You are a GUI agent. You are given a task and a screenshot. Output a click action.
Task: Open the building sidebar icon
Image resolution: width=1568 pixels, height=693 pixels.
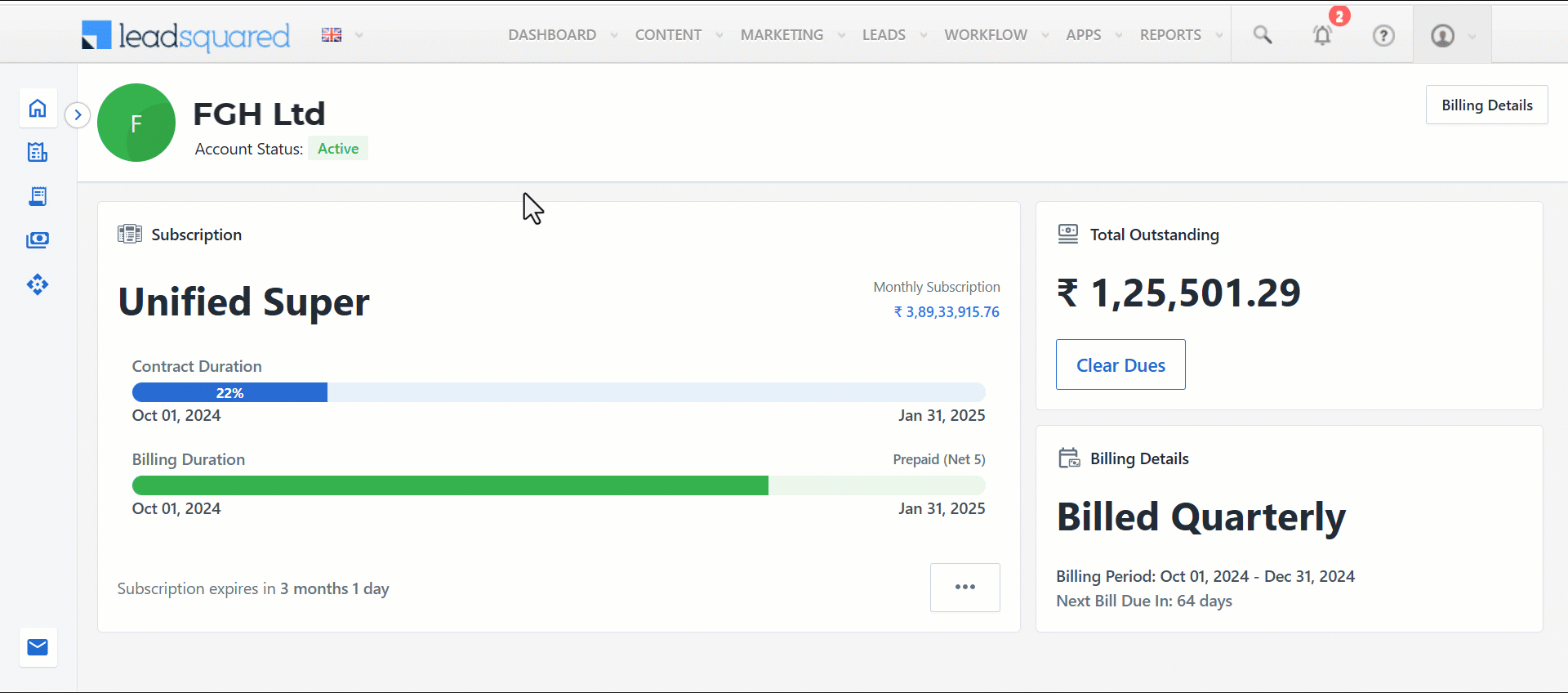[38, 152]
